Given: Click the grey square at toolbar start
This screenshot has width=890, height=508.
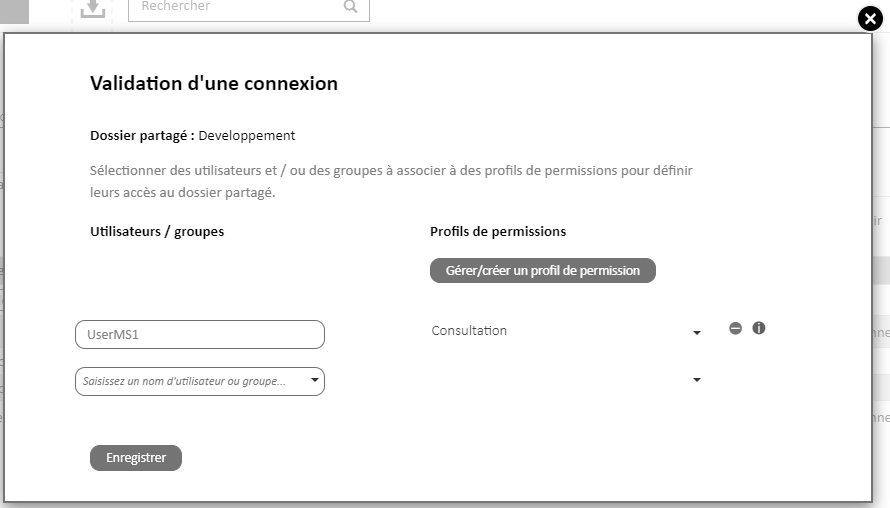Looking at the screenshot, I should coord(14,11).
